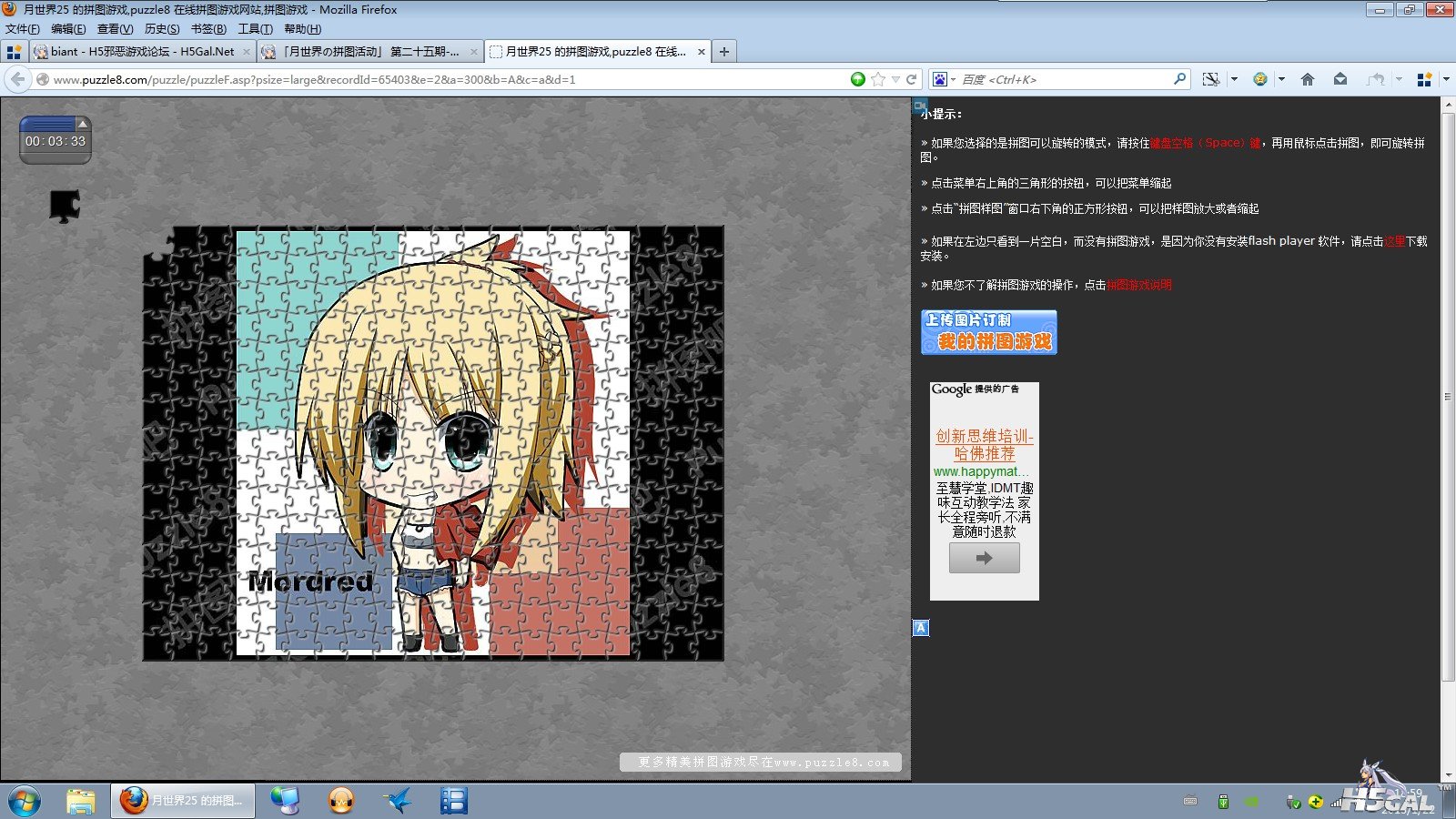The image size is (1456, 819).
Task: Go to the browser home page
Action: point(1308,79)
